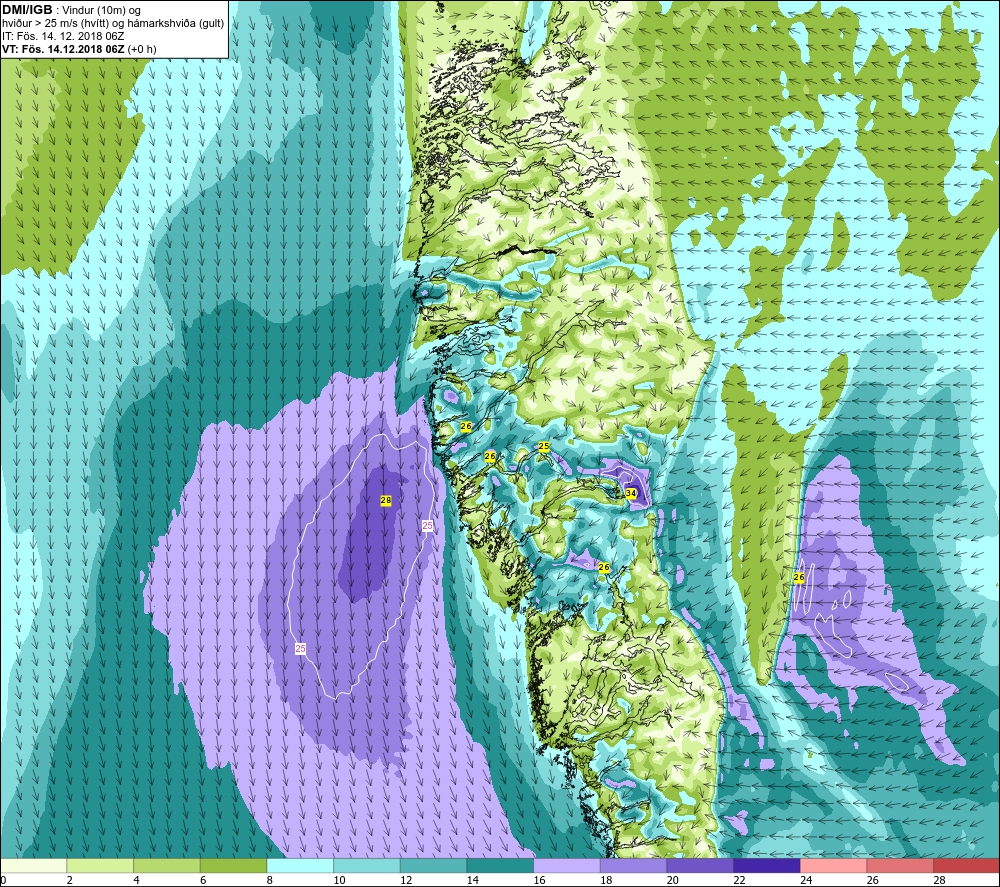Pick the 8–10 m/s light cyan legend swatch
The image size is (1000, 887).
pyautogui.click(x=300, y=866)
